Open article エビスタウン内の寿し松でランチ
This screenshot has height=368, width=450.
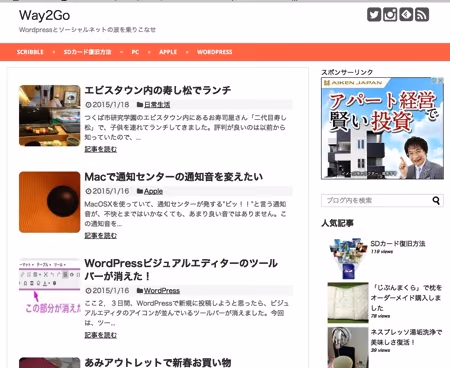pos(157,90)
